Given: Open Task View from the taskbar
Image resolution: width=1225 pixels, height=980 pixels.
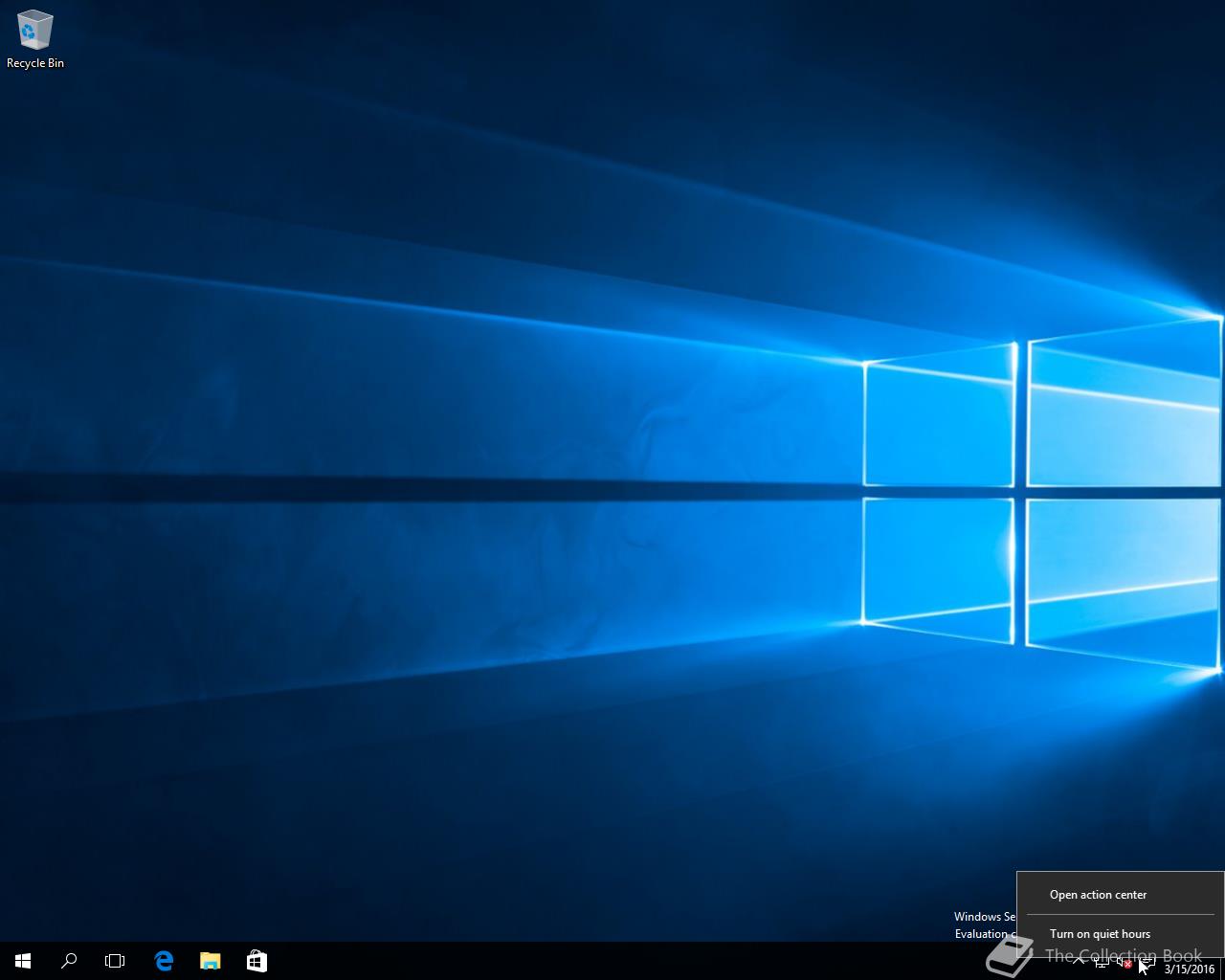Looking at the screenshot, I should (115, 961).
